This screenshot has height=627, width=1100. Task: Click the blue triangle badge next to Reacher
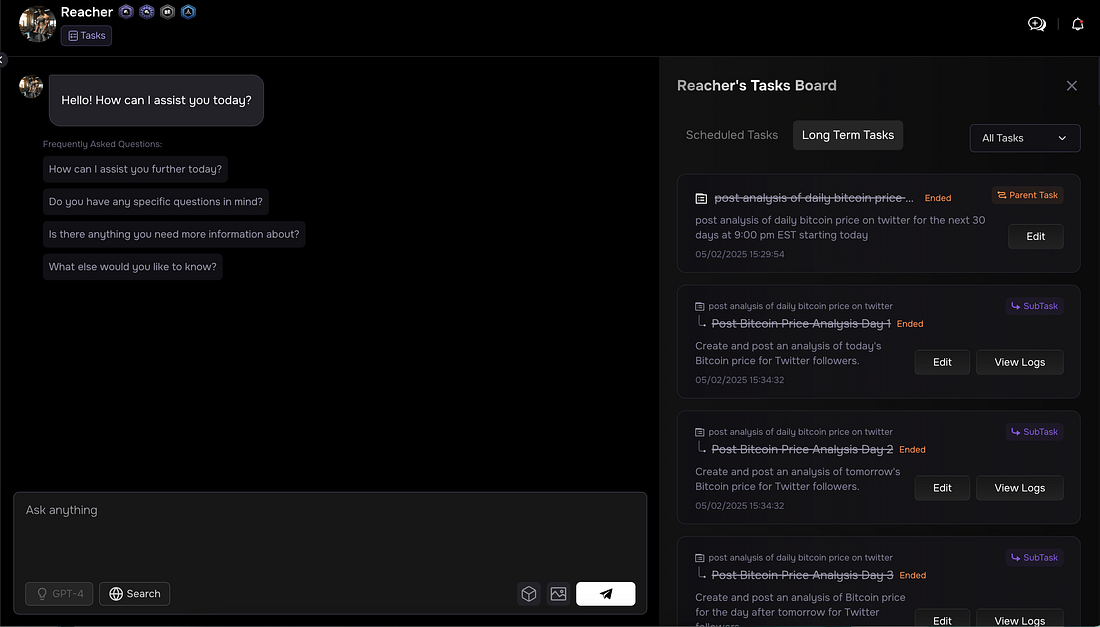point(188,12)
